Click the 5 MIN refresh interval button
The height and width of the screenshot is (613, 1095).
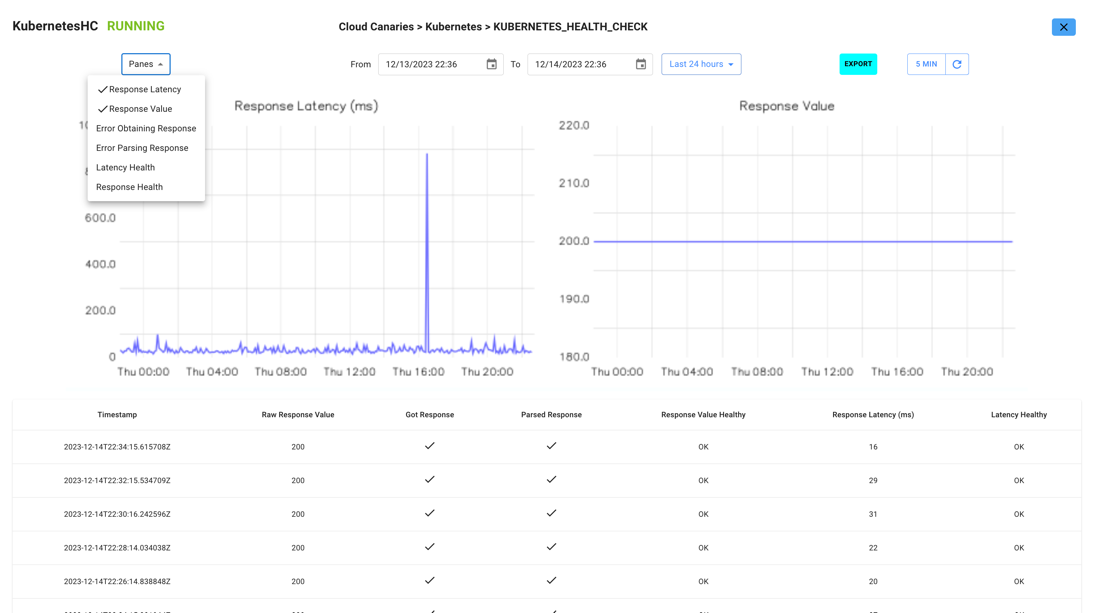point(926,64)
